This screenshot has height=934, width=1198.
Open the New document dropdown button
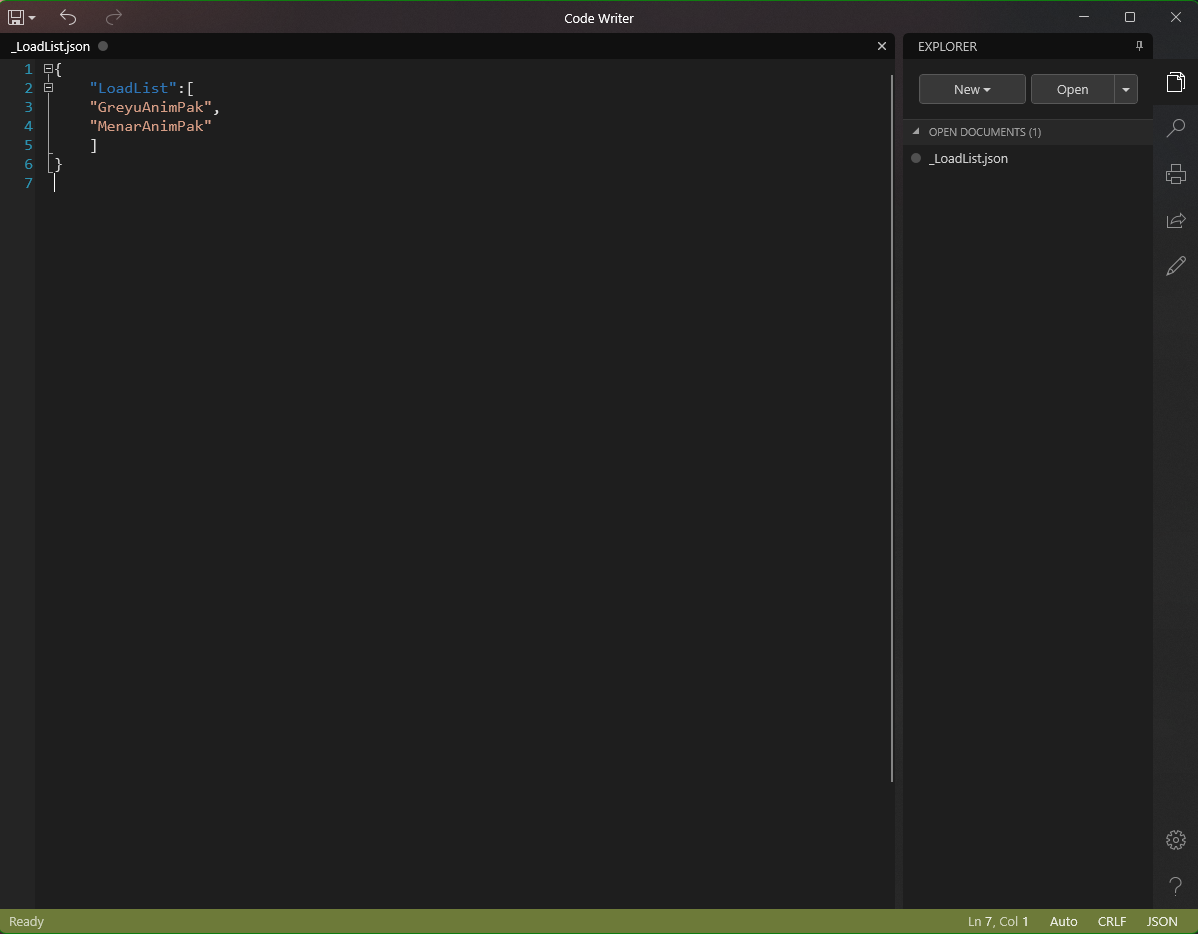(972, 89)
